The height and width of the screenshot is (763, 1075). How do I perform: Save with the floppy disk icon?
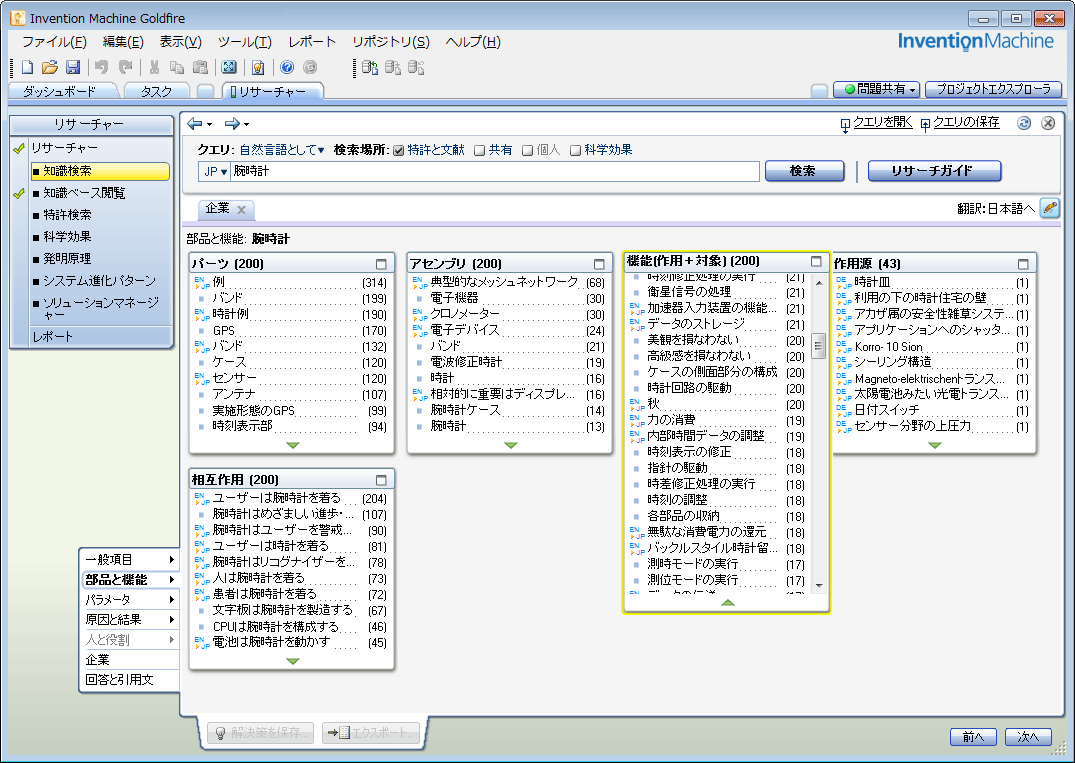[73, 67]
